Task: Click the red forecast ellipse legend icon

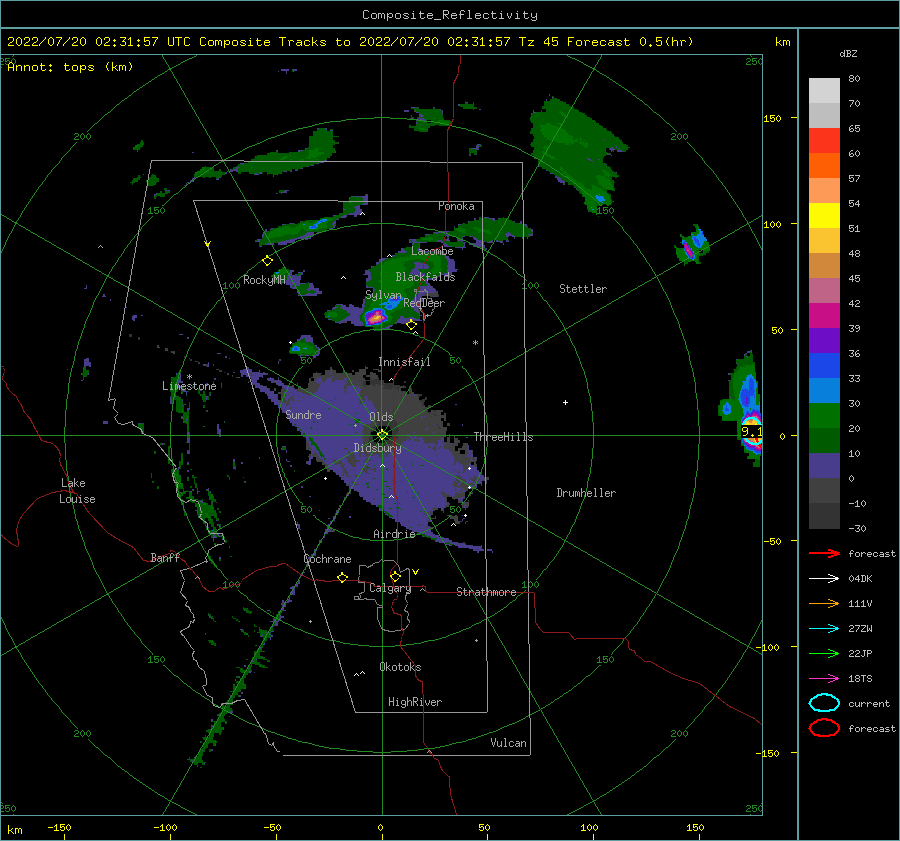Action: [x=824, y=728]
